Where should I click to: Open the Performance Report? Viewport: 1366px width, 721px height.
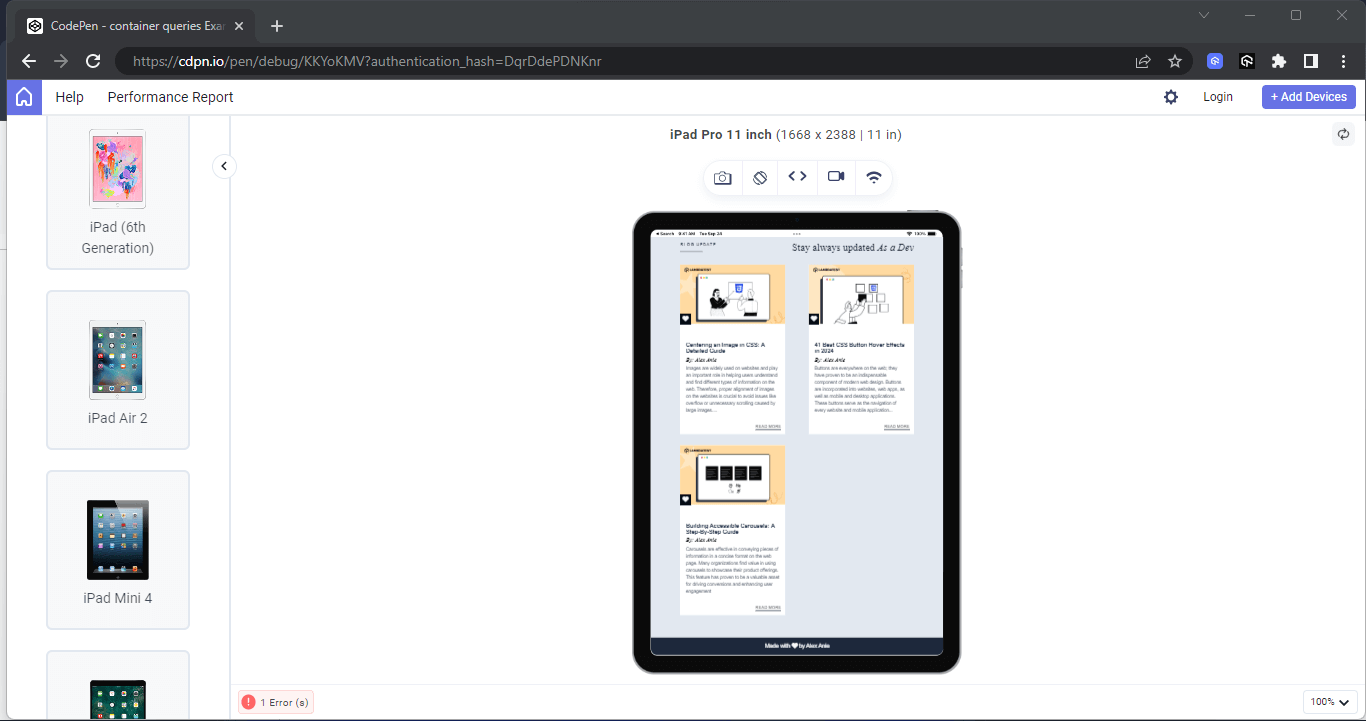(x=170, y=97)
